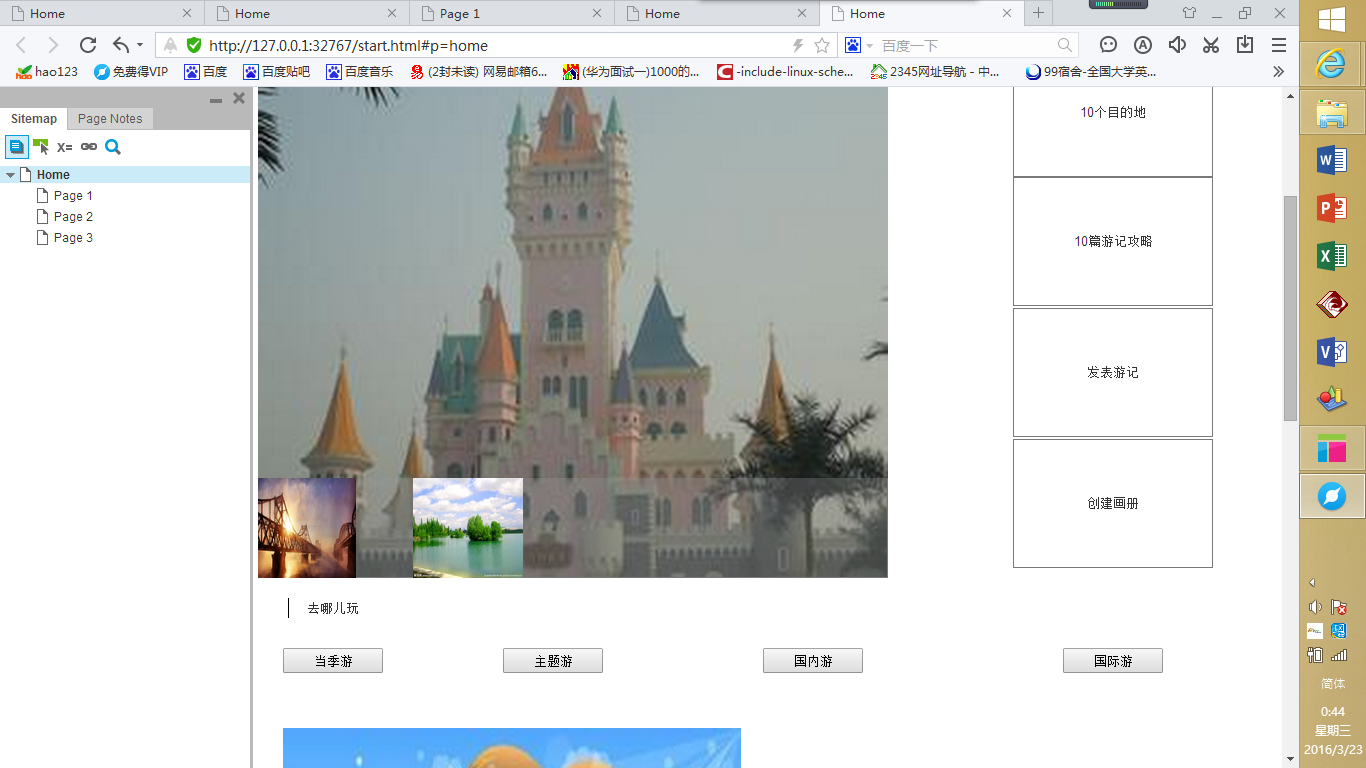Click the search magnifier in browser search box
This screenshot has height=768, width=1366.
point(1065,45)
